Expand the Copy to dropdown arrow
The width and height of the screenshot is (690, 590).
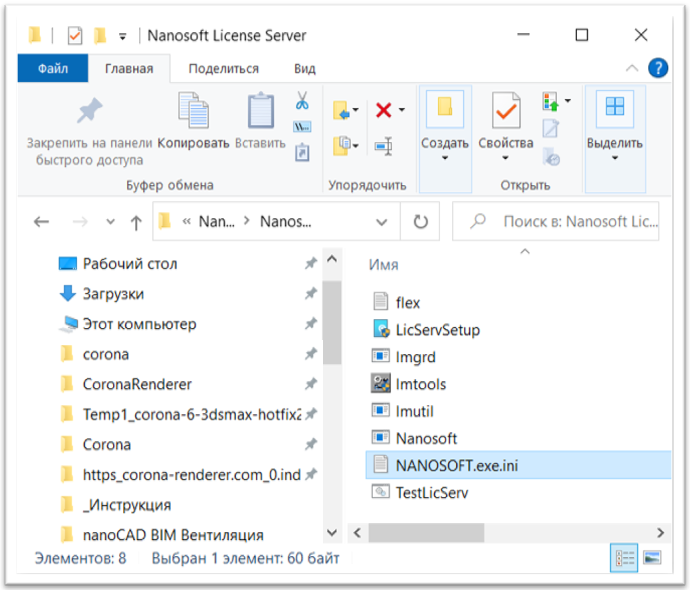(356, 146)
